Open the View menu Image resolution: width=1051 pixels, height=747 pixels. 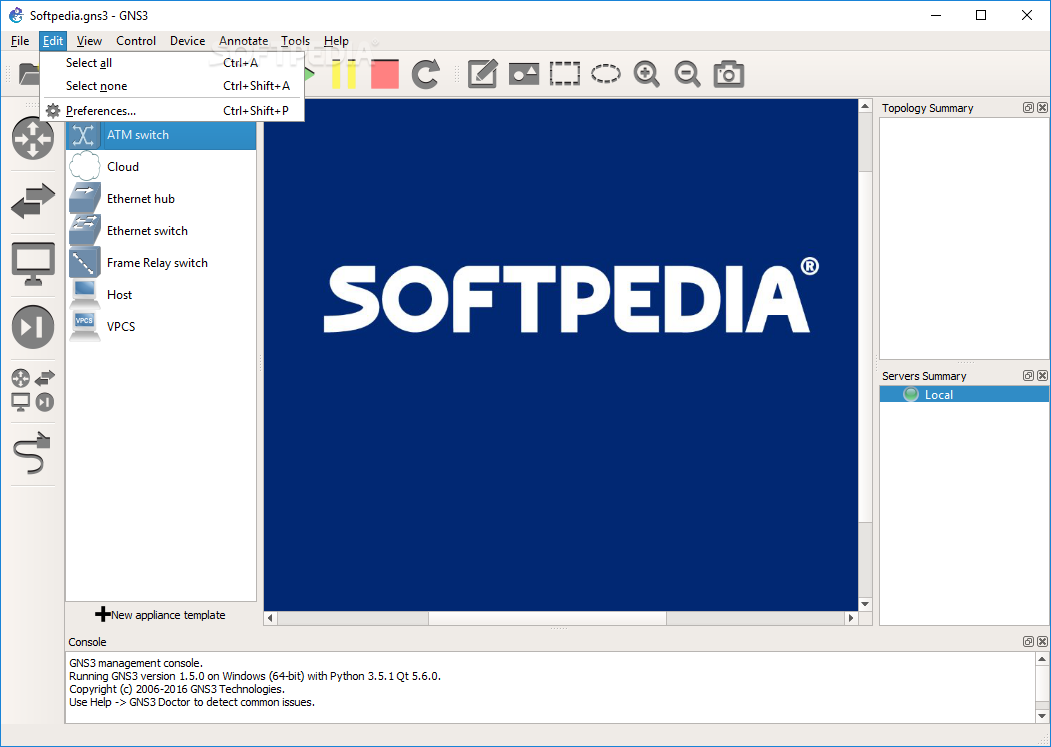[x=88, y=41]
